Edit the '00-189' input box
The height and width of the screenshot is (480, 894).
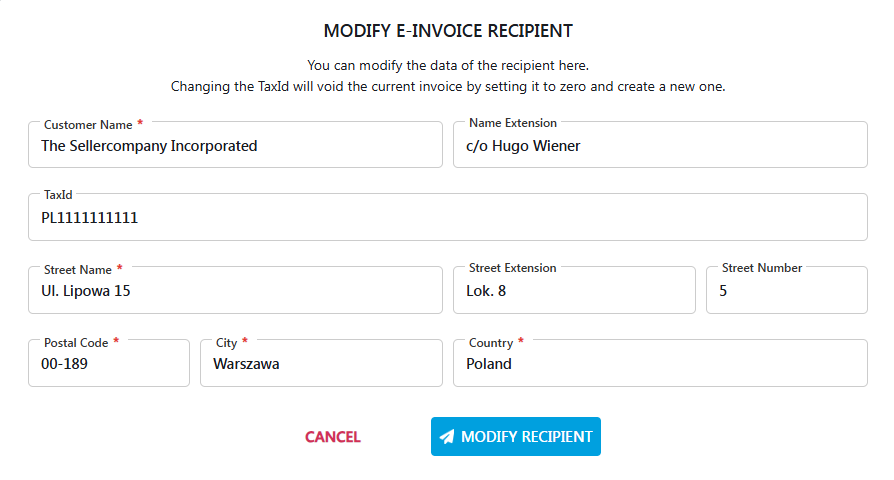pyautogui.click(x=109, y=364)
